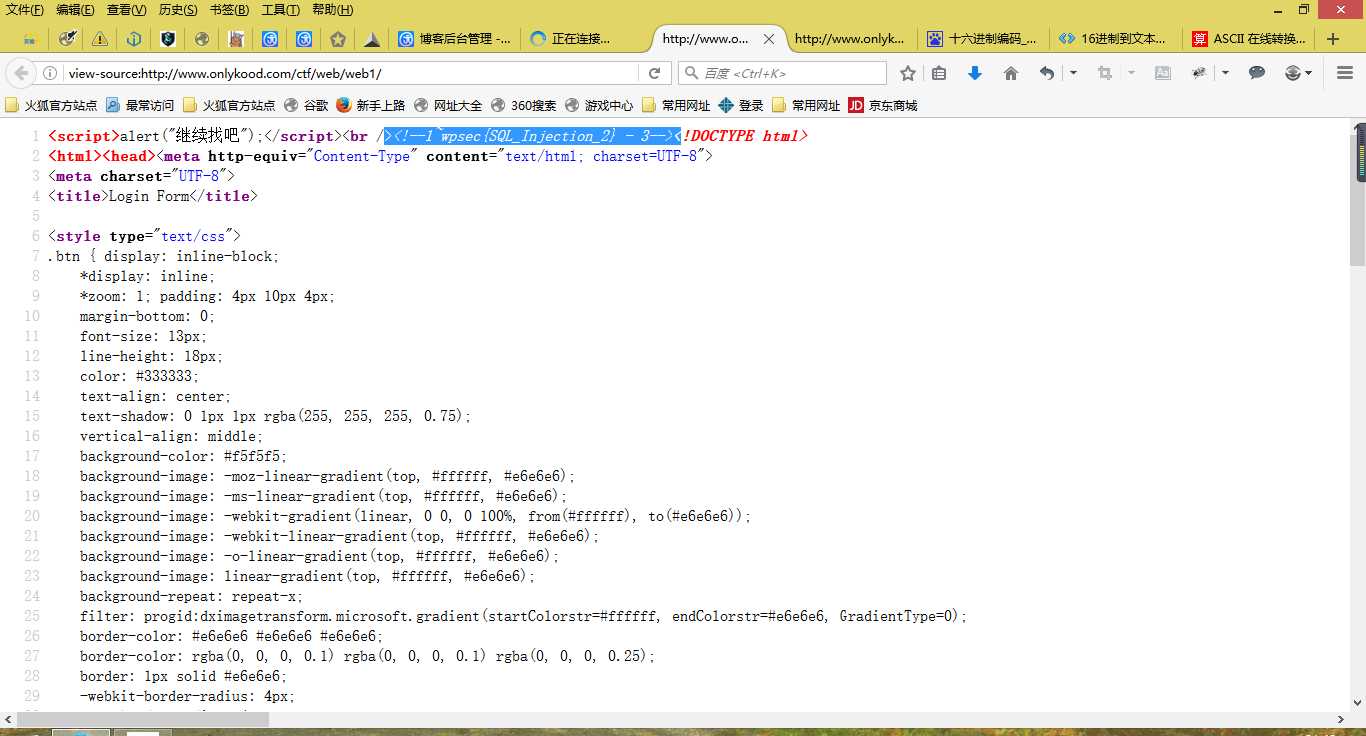Viewport: 1366px width, 736px height.
Task: Click the undo curved arrow icon
Action: pyautogui.click(x=1047, y=73)
